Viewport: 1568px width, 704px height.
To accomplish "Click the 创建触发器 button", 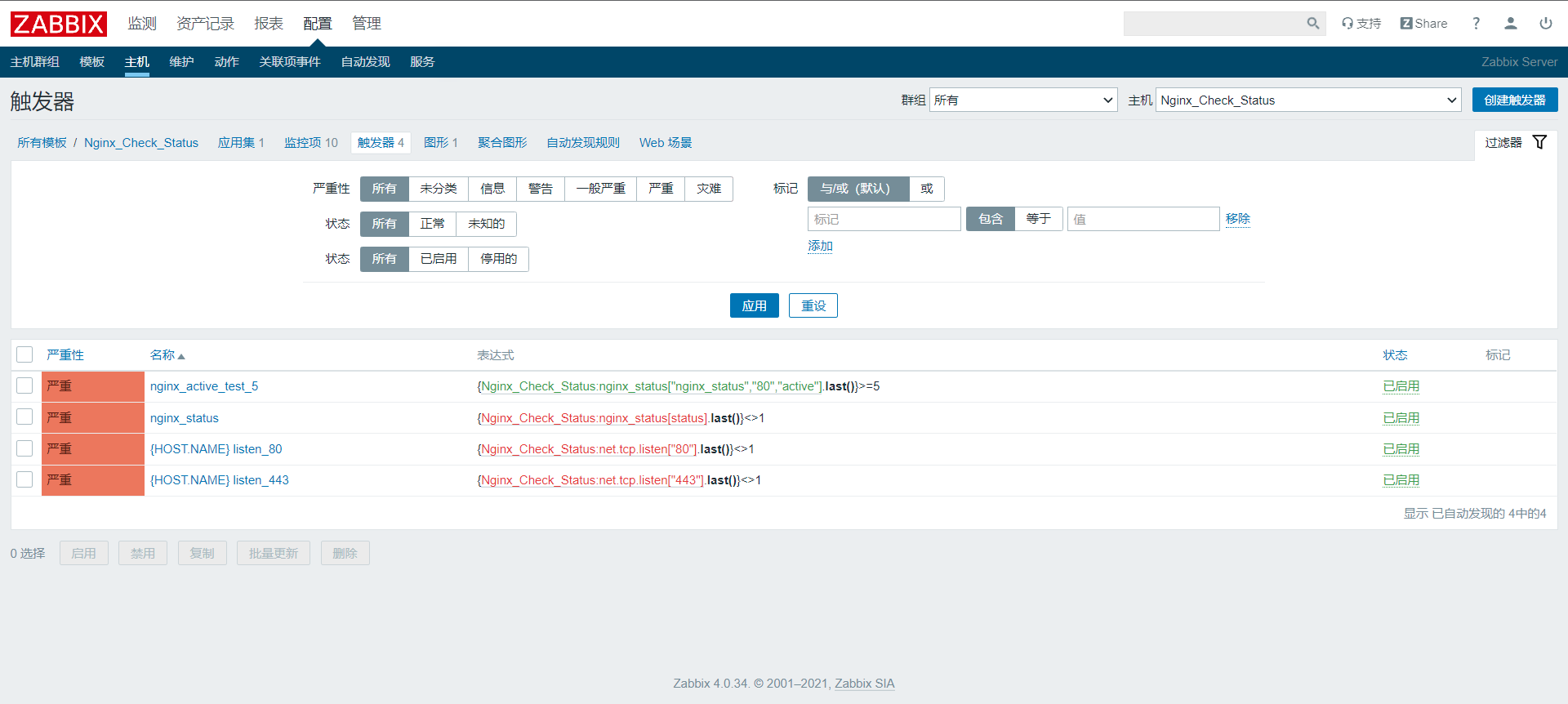I will click(1515, 100).
